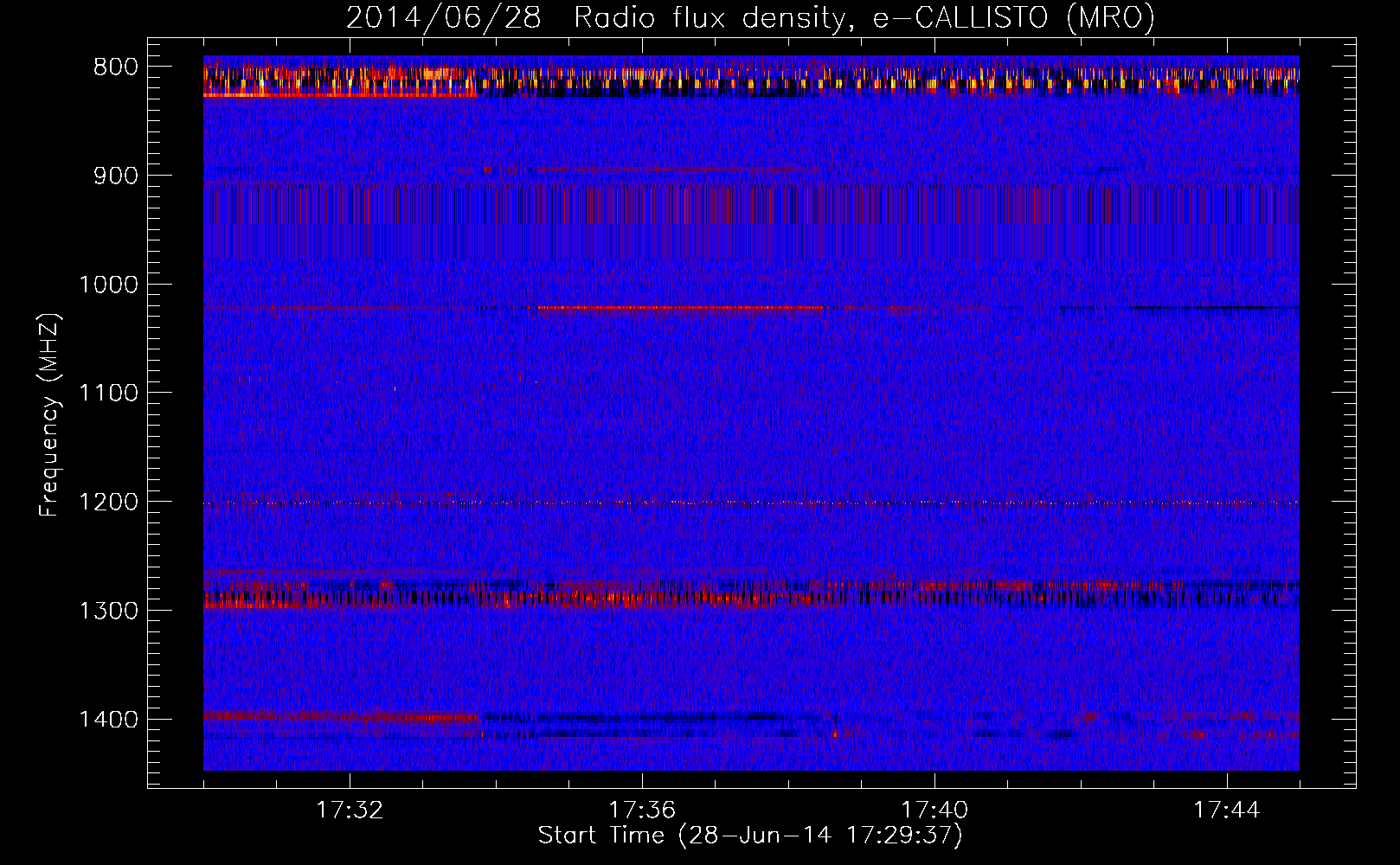Click the 17:32 time tick label

pyautogui.click(x=350, y=811)
